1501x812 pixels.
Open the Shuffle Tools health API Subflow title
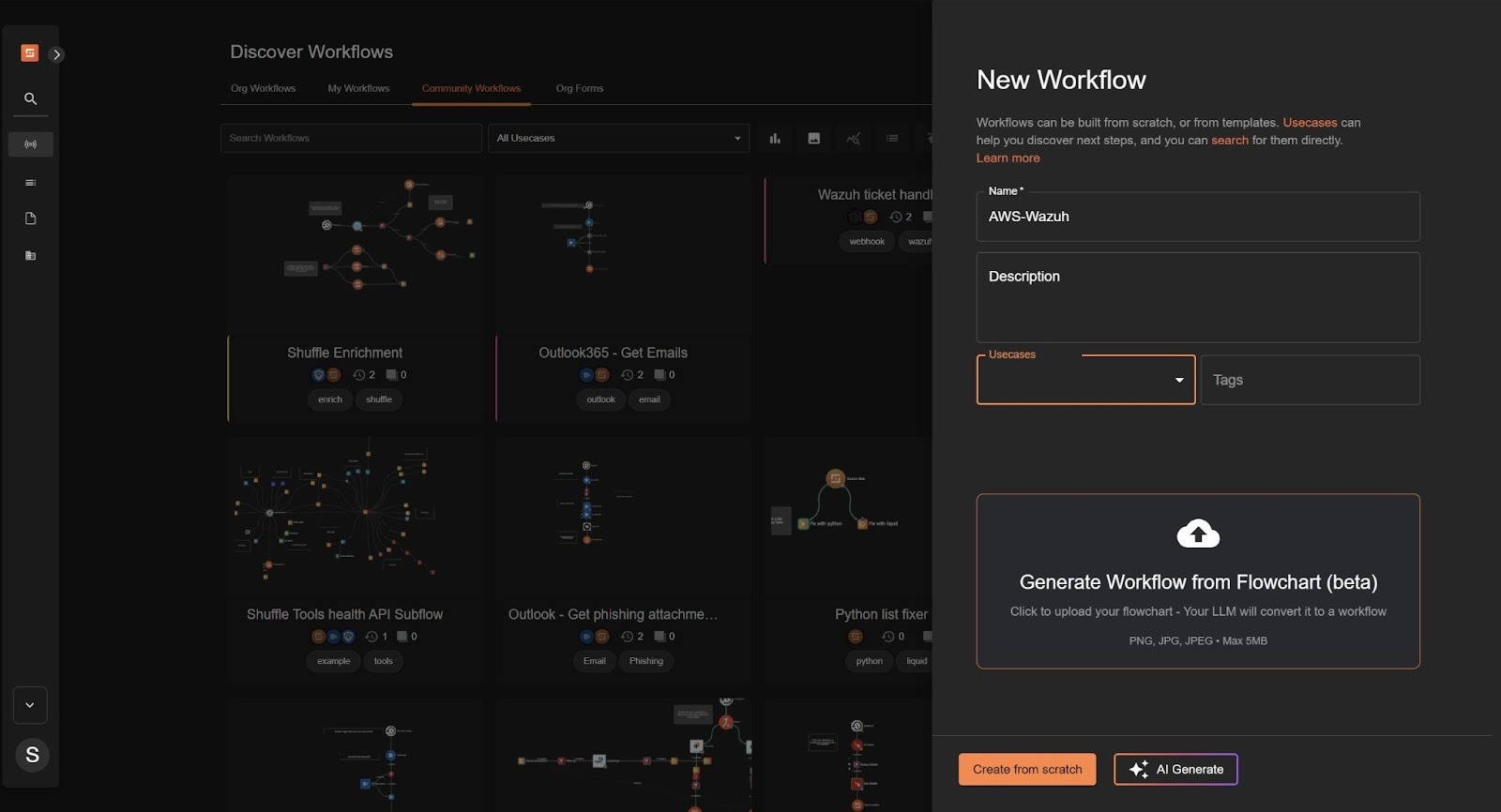click(344, 614)
